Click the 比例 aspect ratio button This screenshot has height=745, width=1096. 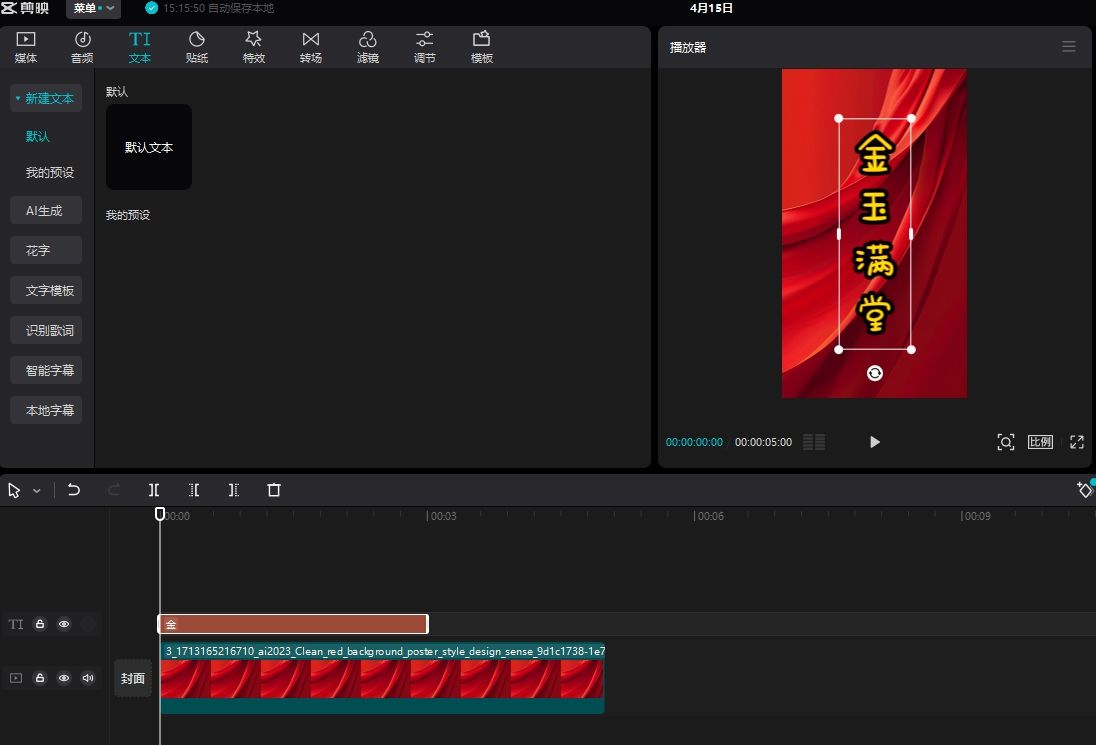click(1040, 442)
